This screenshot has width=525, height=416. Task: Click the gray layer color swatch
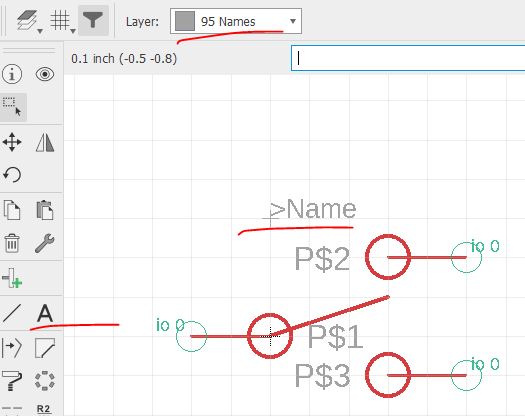pyautogui.click(x=185, y=21)
